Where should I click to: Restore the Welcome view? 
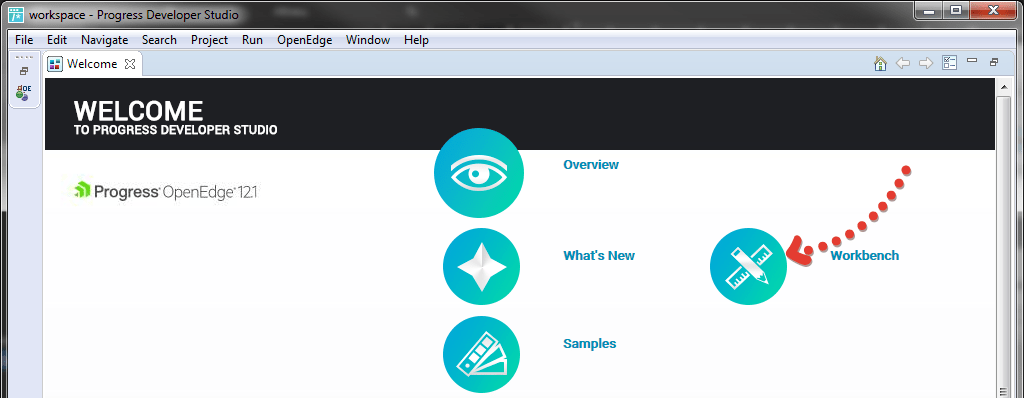[x=994, y=62]
